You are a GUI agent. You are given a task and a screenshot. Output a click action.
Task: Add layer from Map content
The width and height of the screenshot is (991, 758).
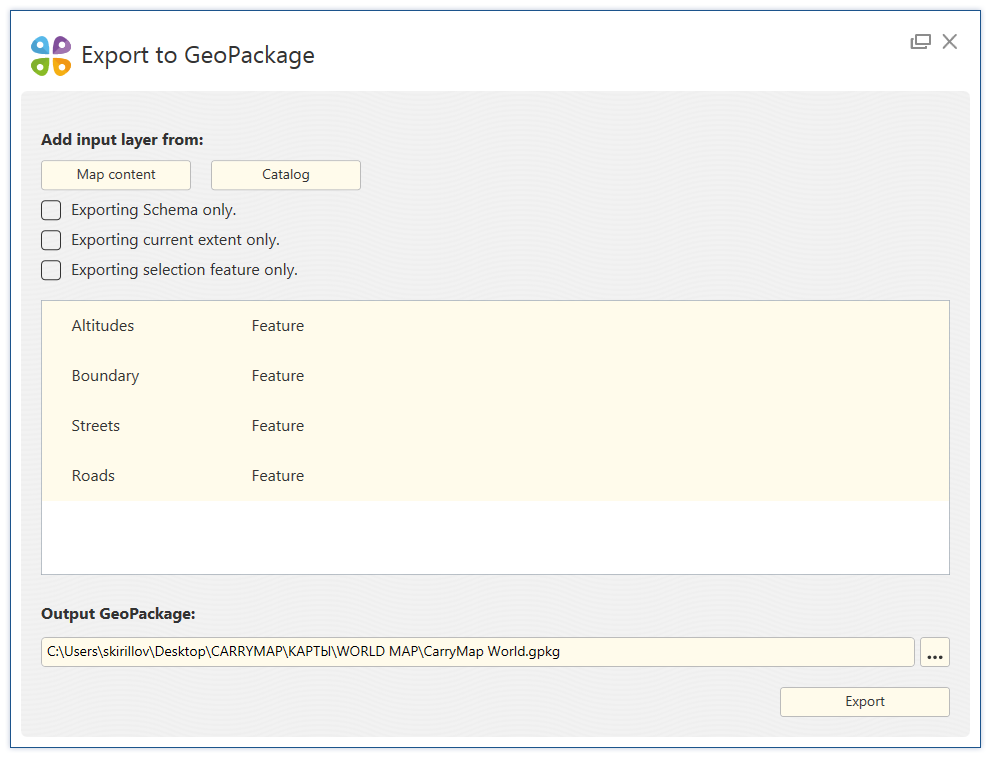pos(116,175)
